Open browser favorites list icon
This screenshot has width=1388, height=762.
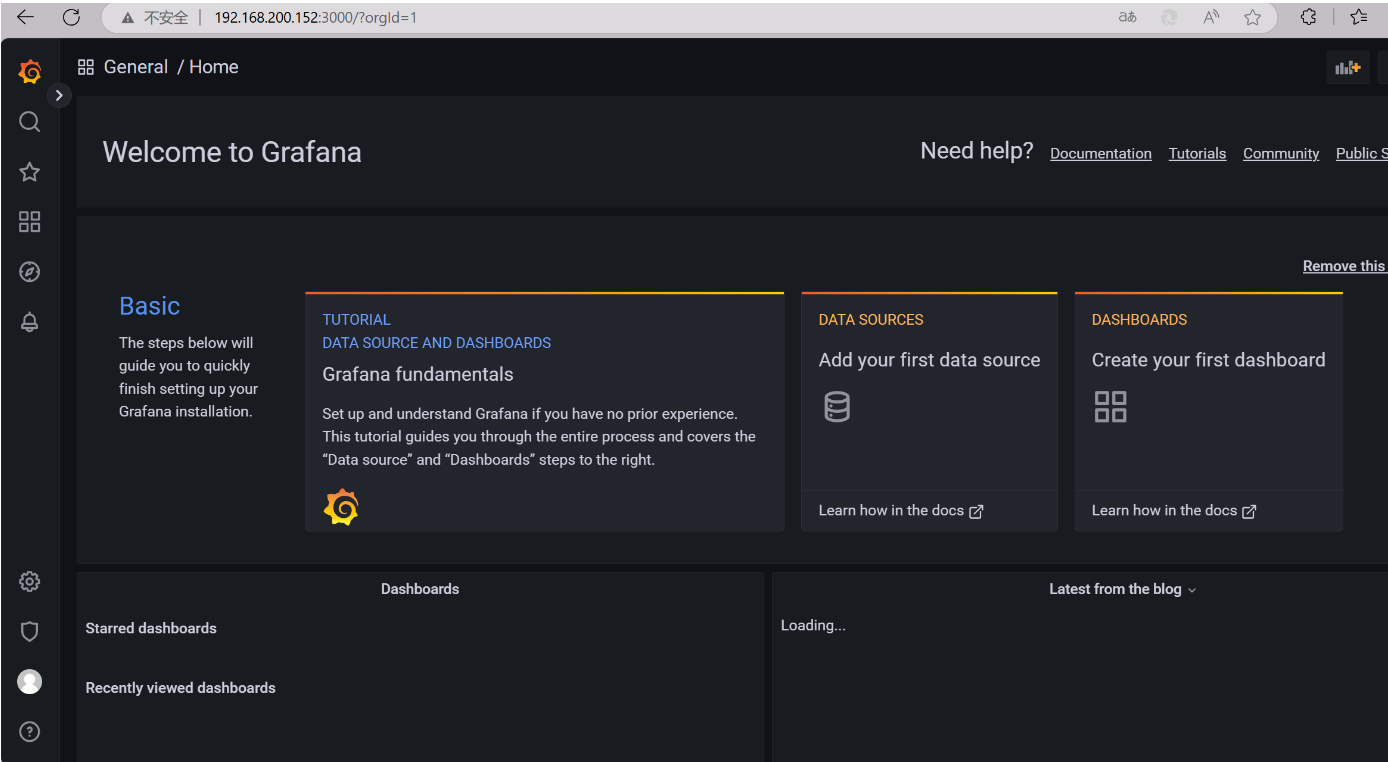pyautogui.click(x=1359, y=17)
